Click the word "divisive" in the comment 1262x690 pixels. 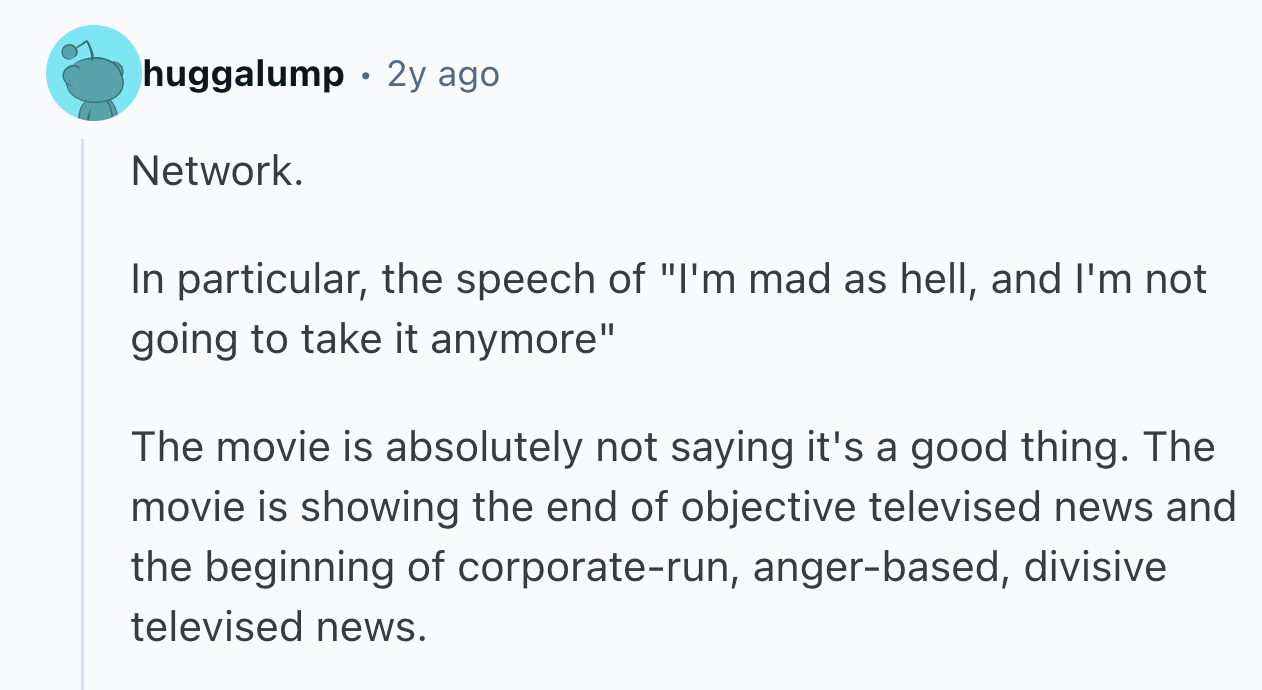tap(1095, 567)
